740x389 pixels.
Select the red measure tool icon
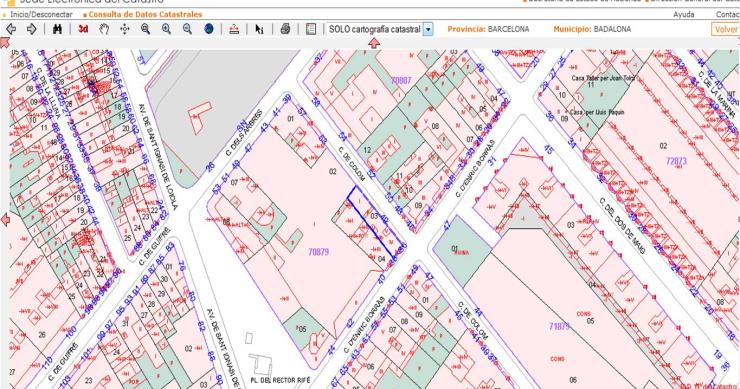click(x=234, y=29)
